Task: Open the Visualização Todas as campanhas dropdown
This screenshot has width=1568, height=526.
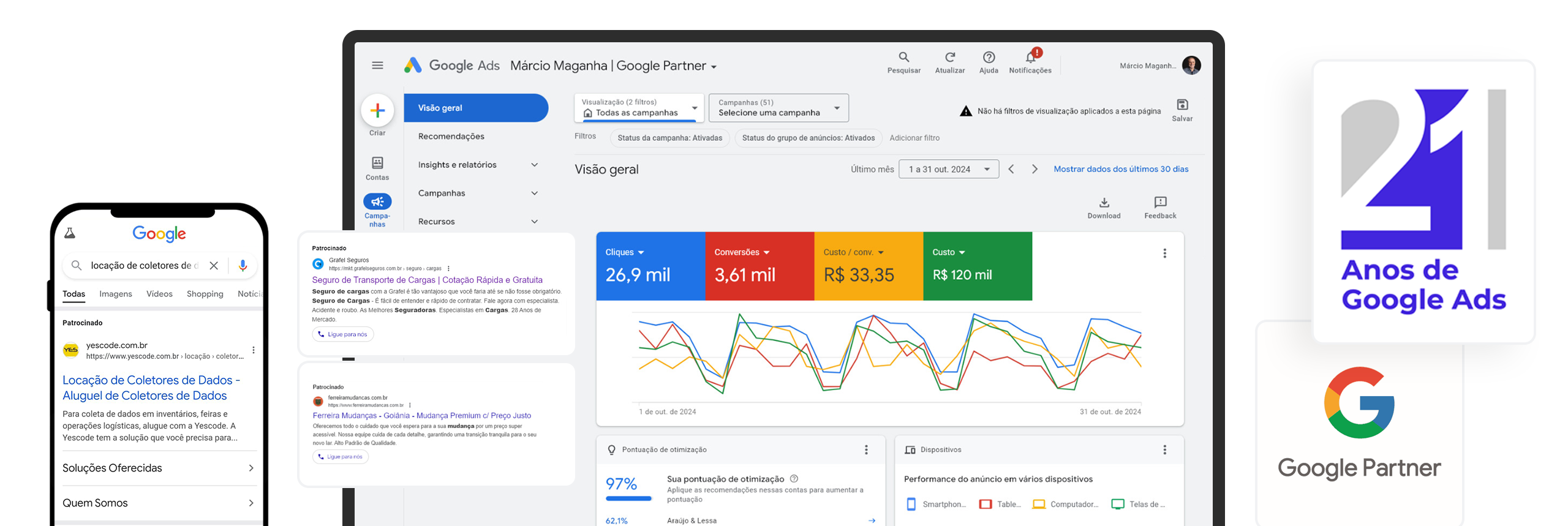Action: pos(639,108)
